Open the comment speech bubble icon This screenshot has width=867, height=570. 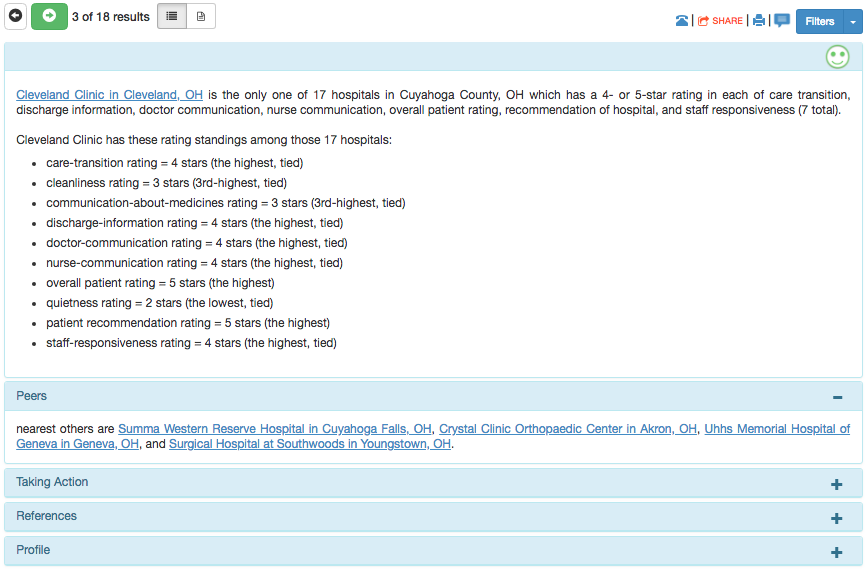point(782,21)
